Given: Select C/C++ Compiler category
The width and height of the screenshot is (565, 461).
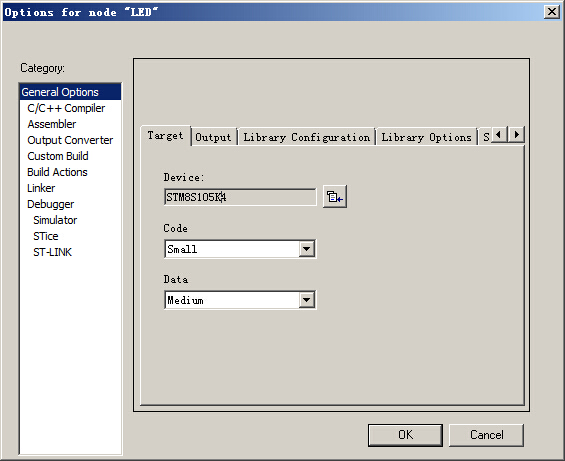Looking at the screenshot, I should point(66,108).
